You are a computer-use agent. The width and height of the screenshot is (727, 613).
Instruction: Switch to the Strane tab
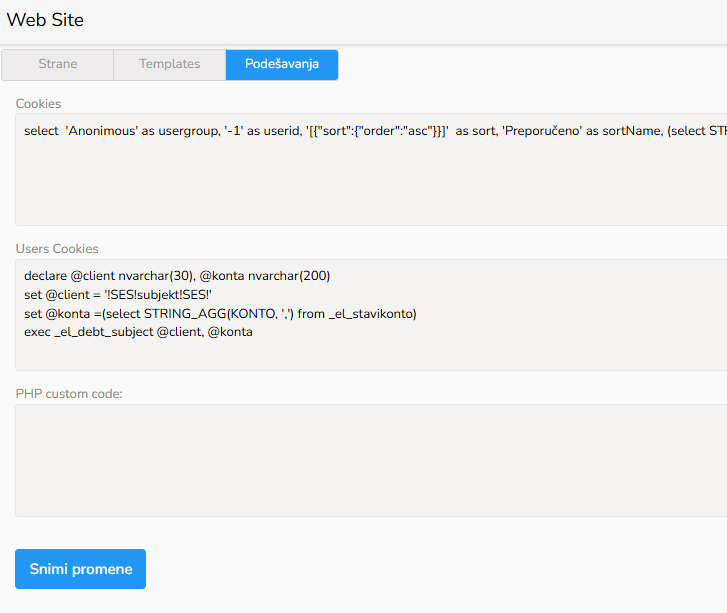pyautogui.click(x=58, y=64)
